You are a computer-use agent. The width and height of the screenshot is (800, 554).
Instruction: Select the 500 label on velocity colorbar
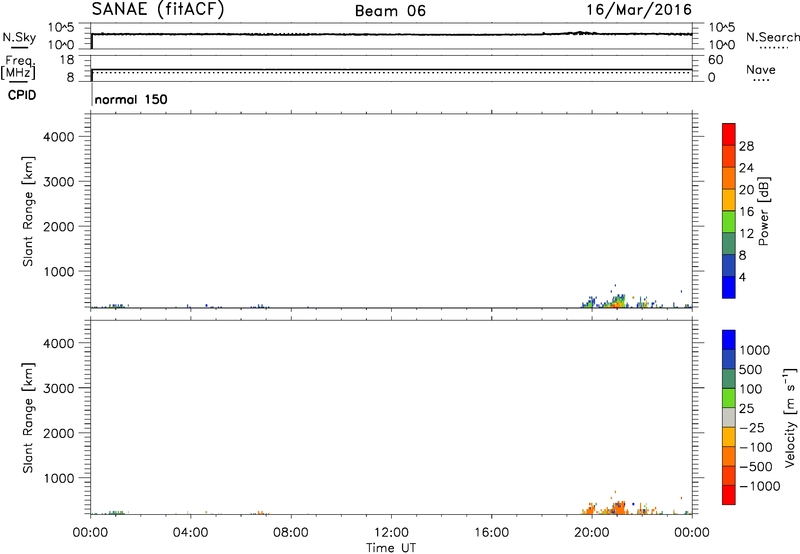click(x=750, y=370)
